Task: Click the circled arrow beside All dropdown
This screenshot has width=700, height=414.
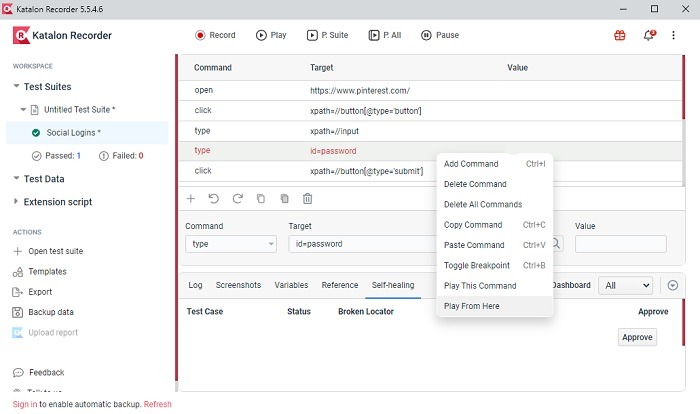Action: pos(673,285)
